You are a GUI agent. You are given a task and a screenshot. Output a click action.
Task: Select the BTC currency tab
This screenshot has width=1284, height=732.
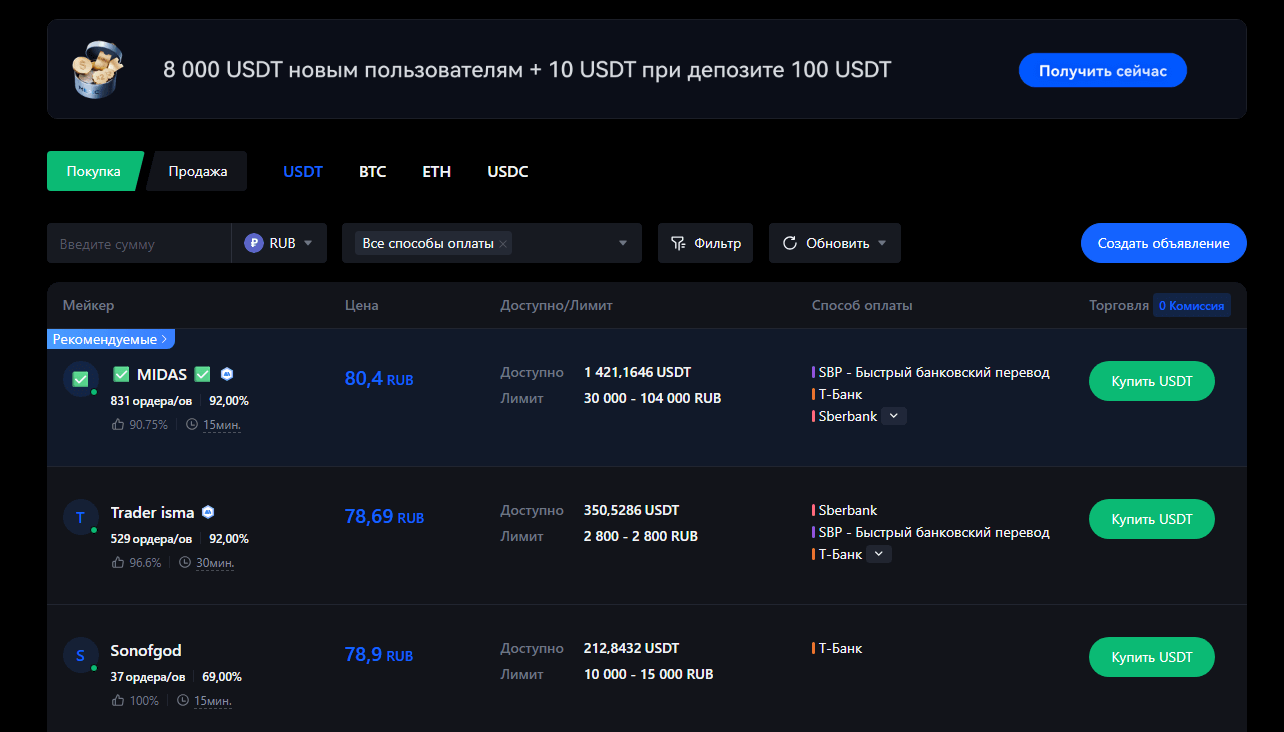(x=372, y=171)
